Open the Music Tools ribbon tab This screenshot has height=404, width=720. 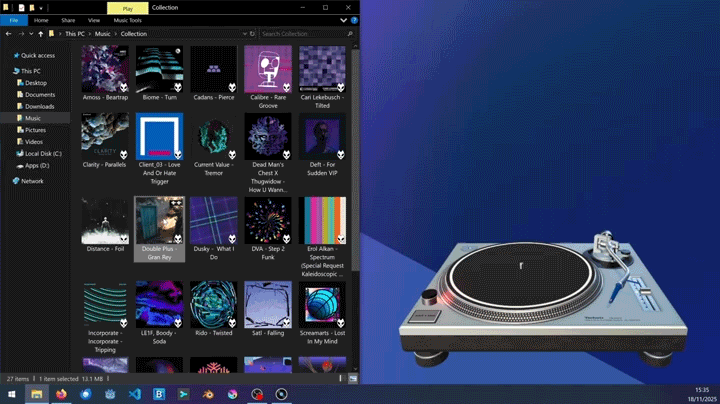point(127,20)
